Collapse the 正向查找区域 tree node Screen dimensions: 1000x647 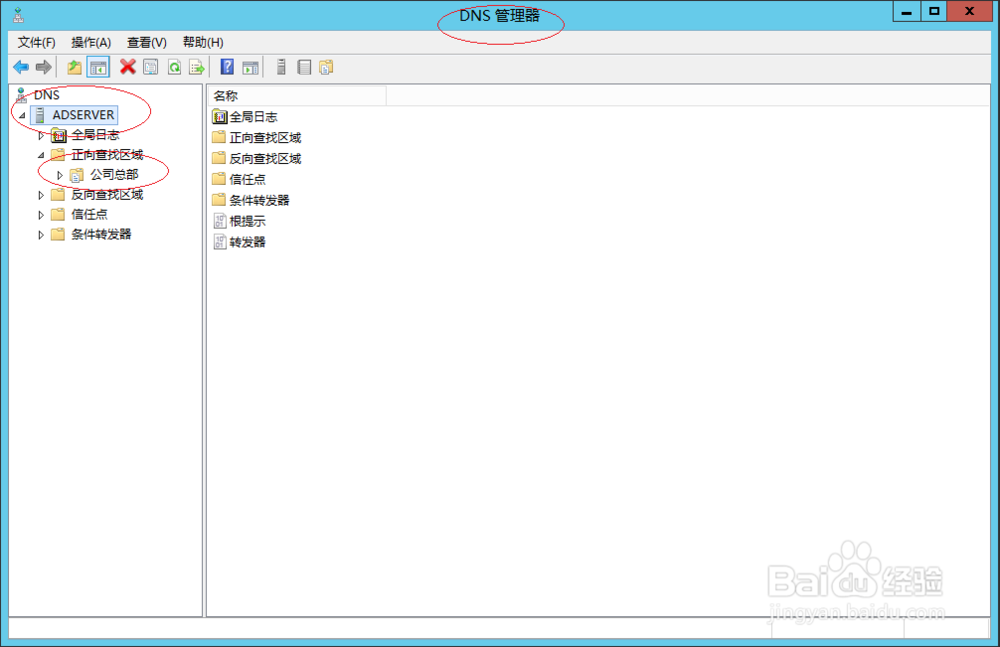41,155
